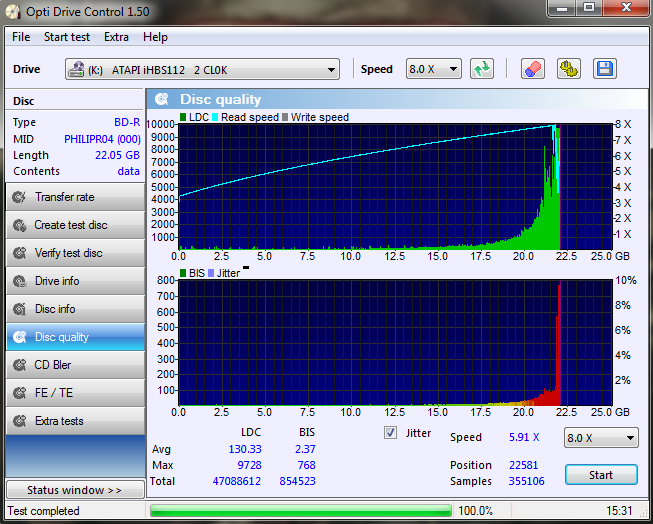Switch to Transfer rate test

click(x=75, y=197)
